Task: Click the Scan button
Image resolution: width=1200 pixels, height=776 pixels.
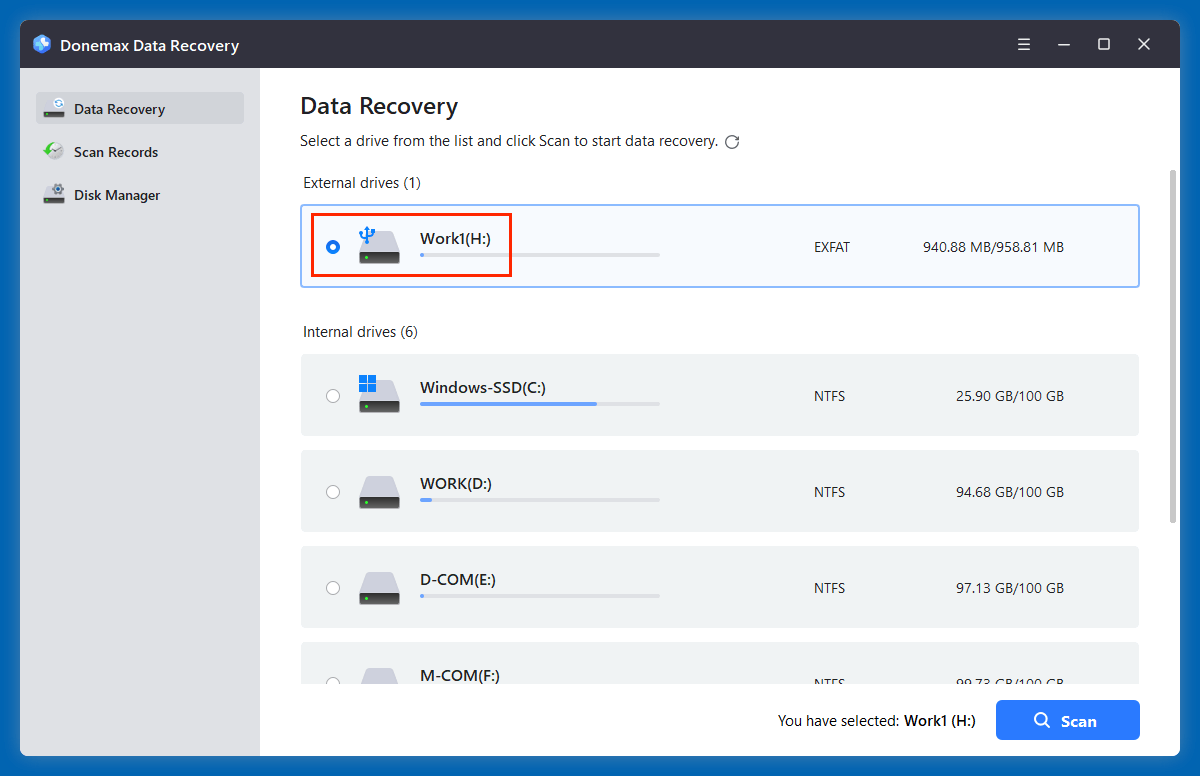Action: pyautogui.click(x=1068, y=720)
